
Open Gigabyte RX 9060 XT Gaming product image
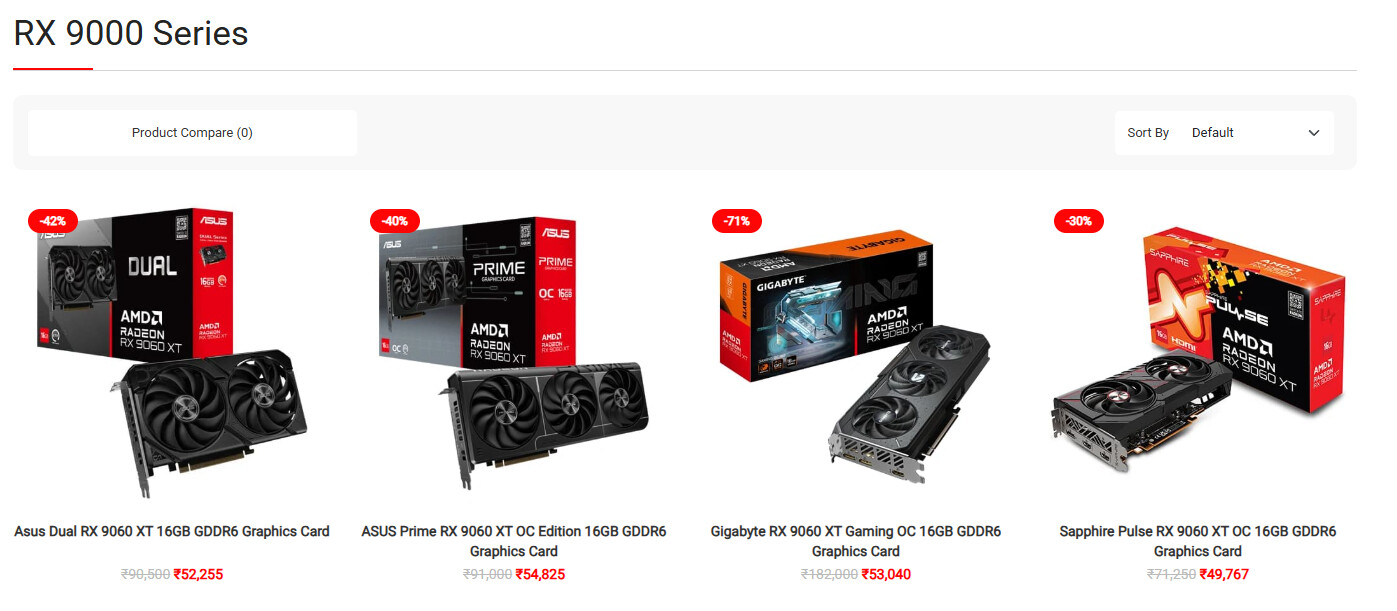pos(856,352)
